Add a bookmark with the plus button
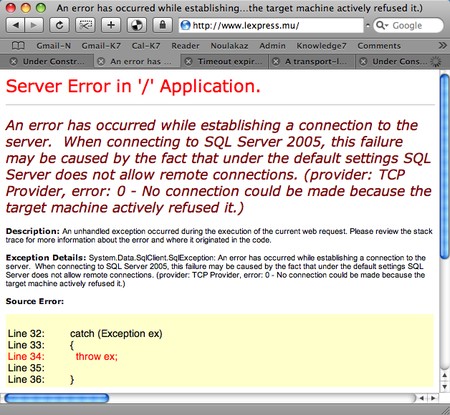The width and height of the screenshot is (450, 415). [x=111, y=25]
